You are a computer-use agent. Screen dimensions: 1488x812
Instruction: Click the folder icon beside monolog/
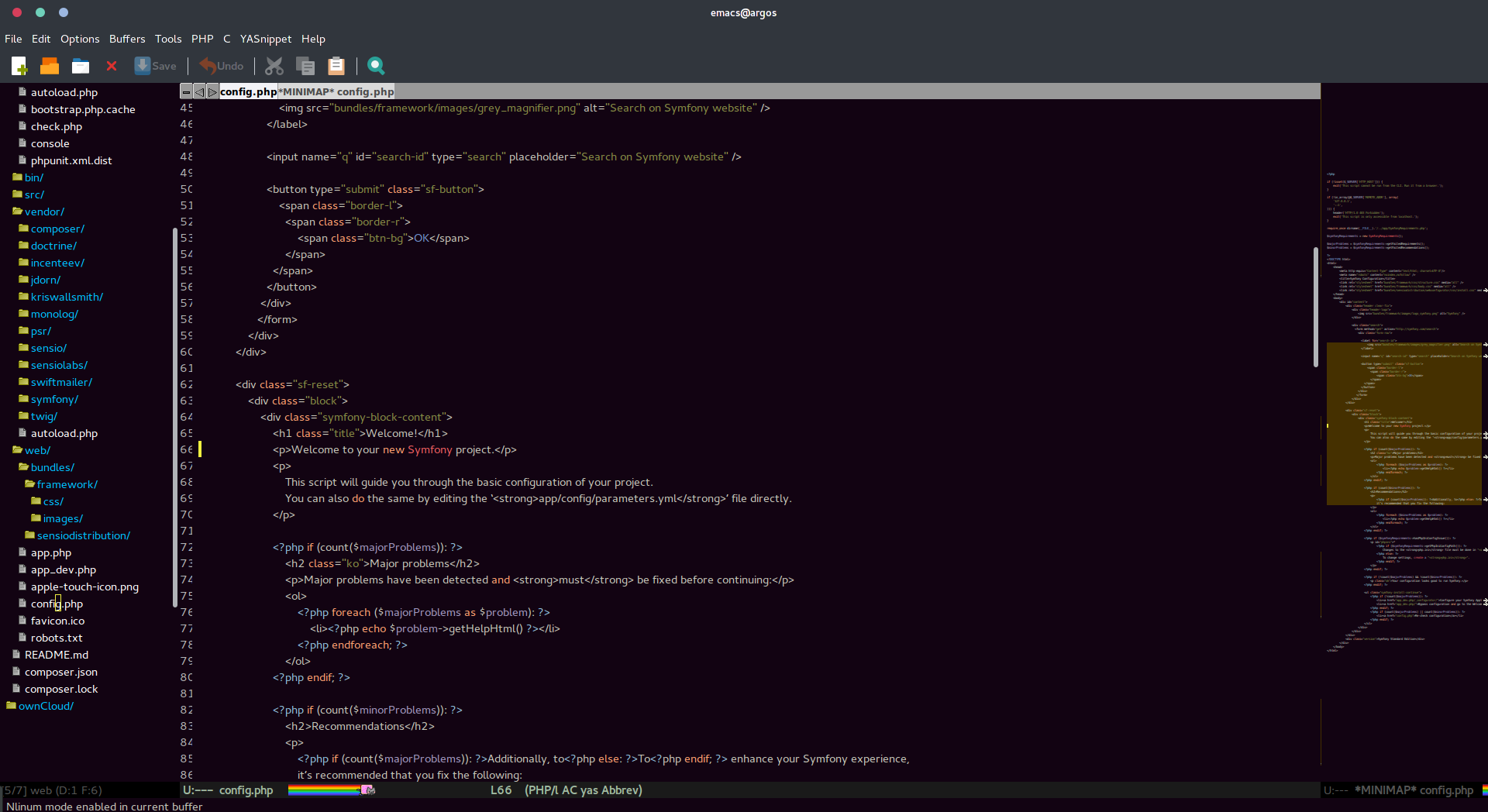point(23,313)
